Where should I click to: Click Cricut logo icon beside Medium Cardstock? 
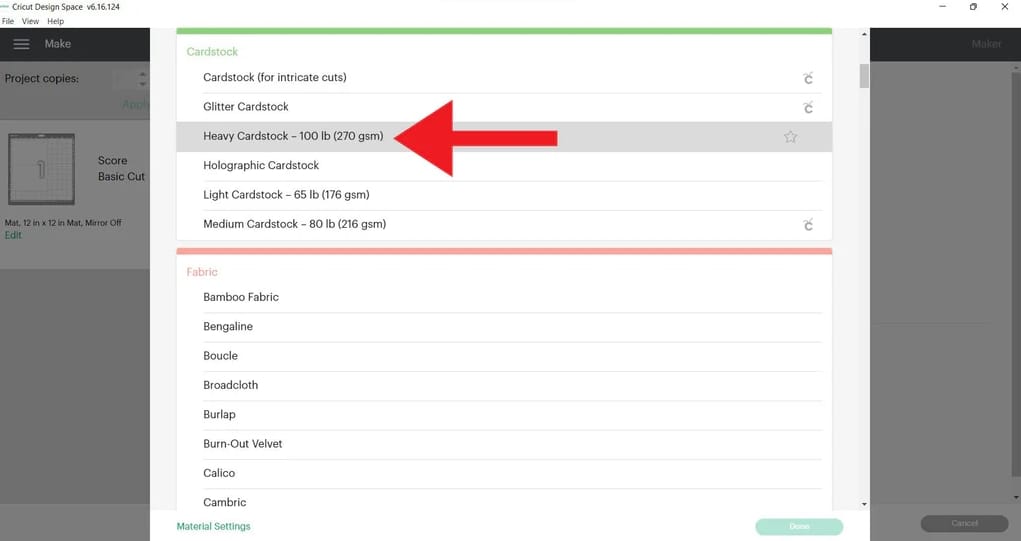[x=807, y=225]
